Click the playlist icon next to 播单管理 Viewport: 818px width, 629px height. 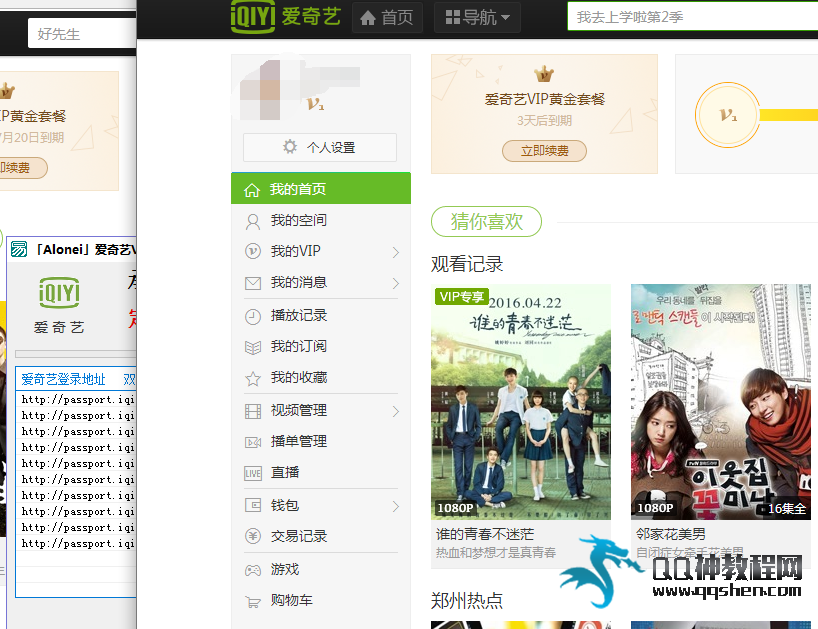(253, 443)
